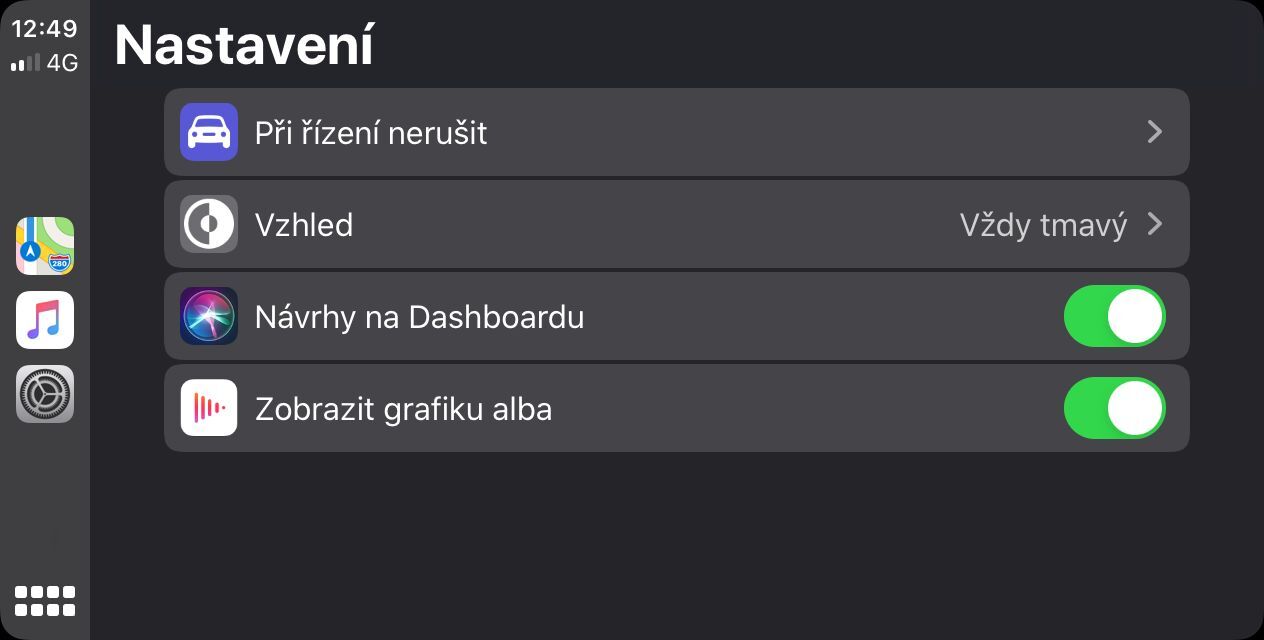Tap the Siri suggestions icon
This screenshot has width=1264, height=640.
point(209,316)
